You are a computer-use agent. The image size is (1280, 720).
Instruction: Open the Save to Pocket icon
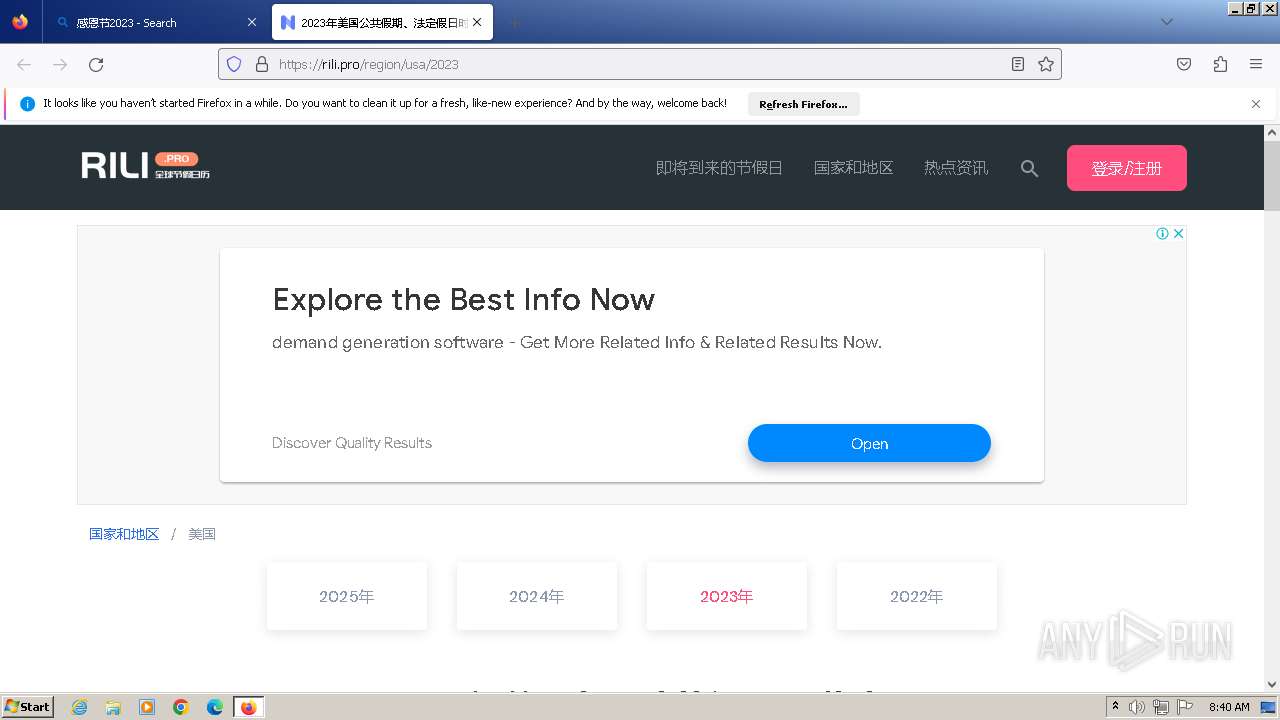1184,64
